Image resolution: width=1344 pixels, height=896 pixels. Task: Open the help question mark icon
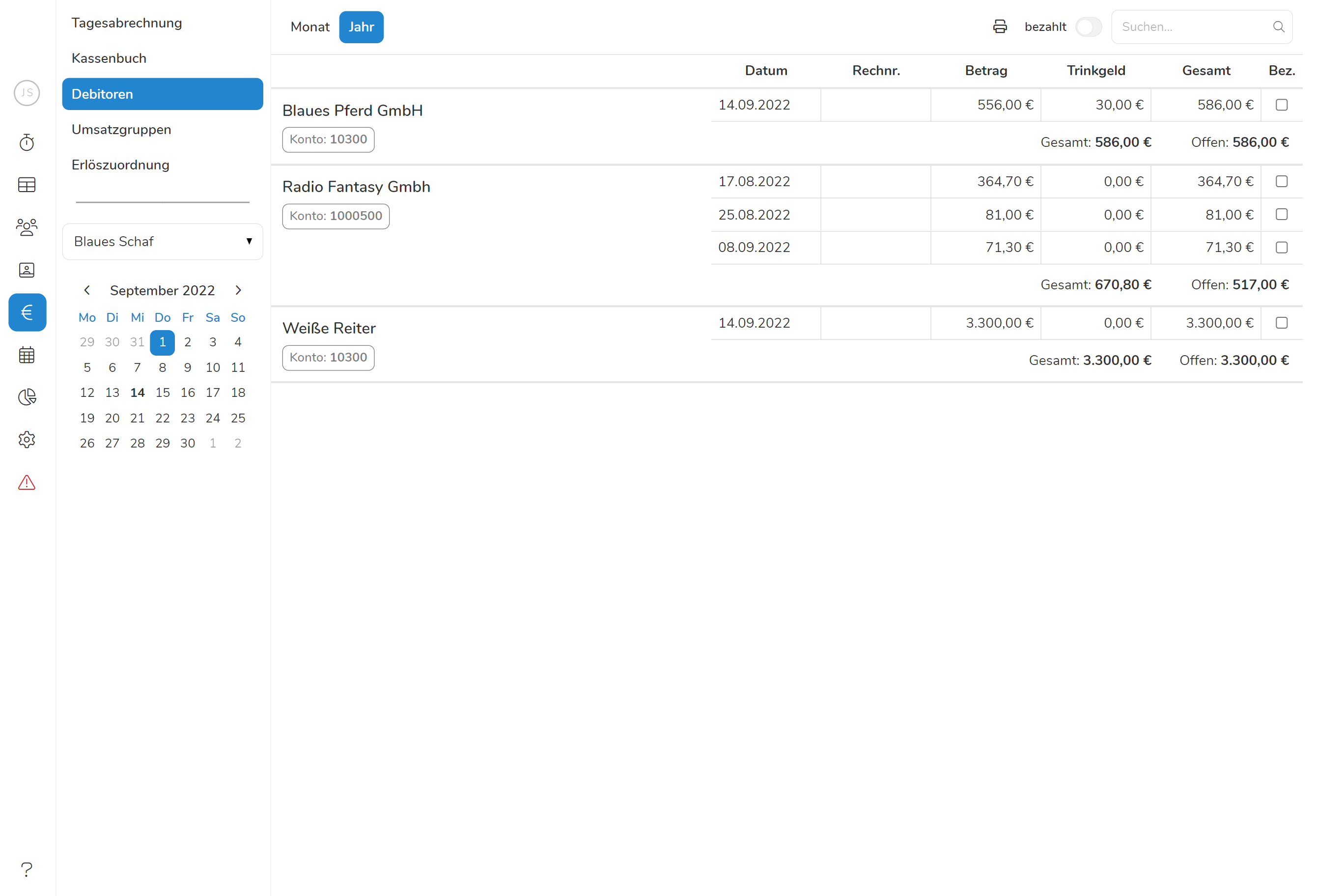point(27,869)
